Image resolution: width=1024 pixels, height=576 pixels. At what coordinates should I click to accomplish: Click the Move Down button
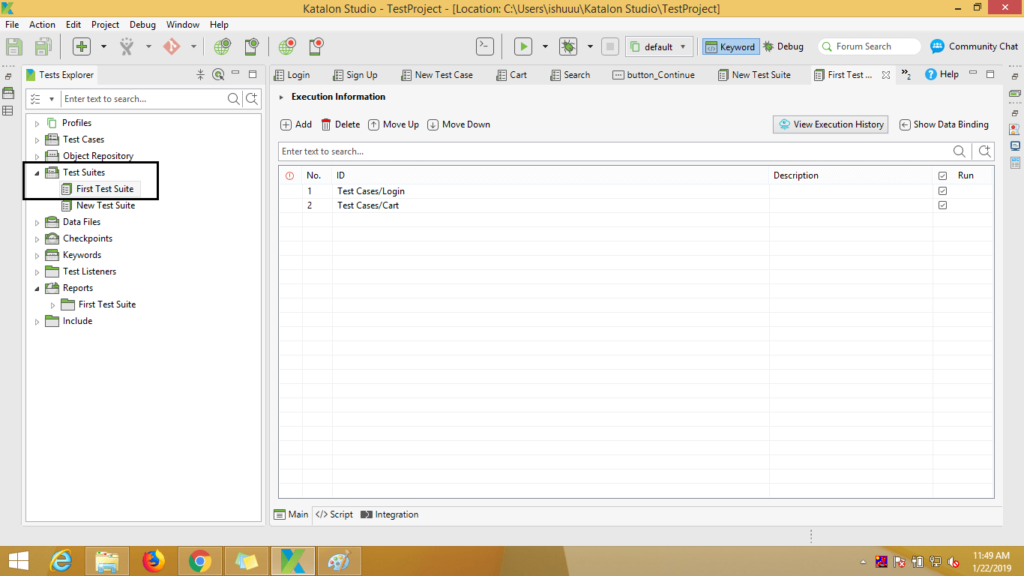(x=458, y=125)
